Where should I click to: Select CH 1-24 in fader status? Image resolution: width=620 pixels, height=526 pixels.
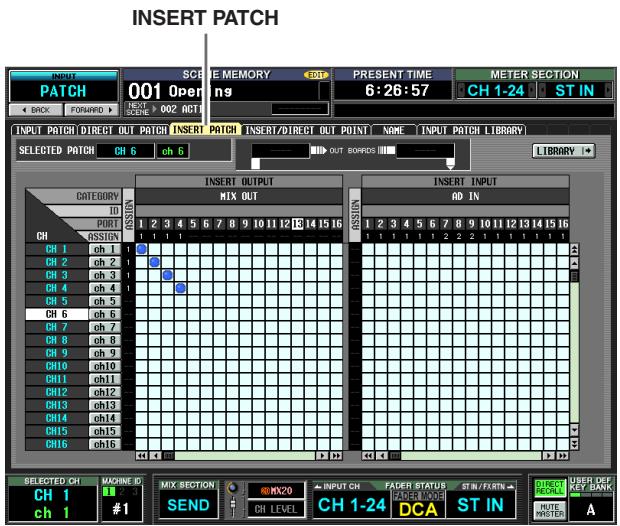(x=352, y=505)
